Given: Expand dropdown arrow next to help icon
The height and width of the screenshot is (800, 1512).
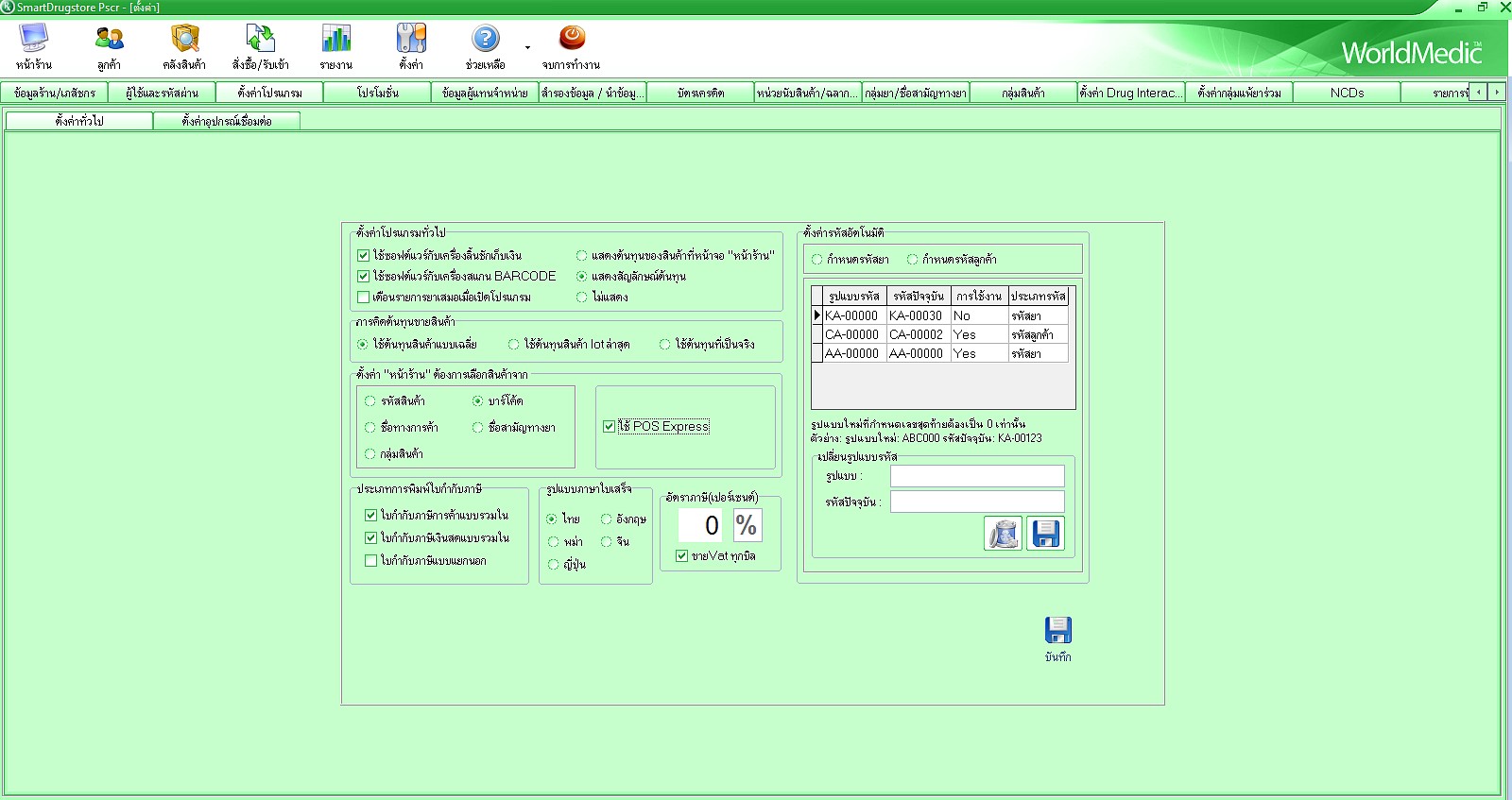Looking at the screenshot, I should [527, 47].
